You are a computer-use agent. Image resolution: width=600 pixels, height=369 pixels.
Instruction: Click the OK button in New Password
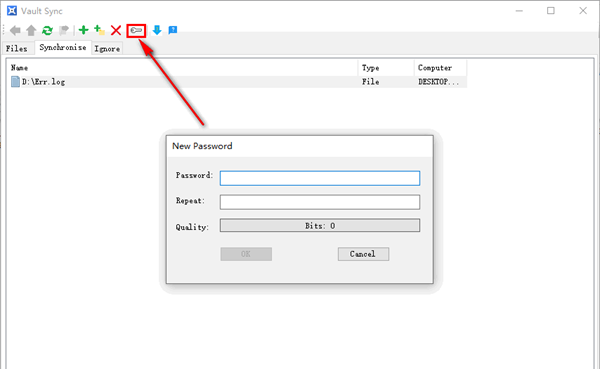point(246,254)
